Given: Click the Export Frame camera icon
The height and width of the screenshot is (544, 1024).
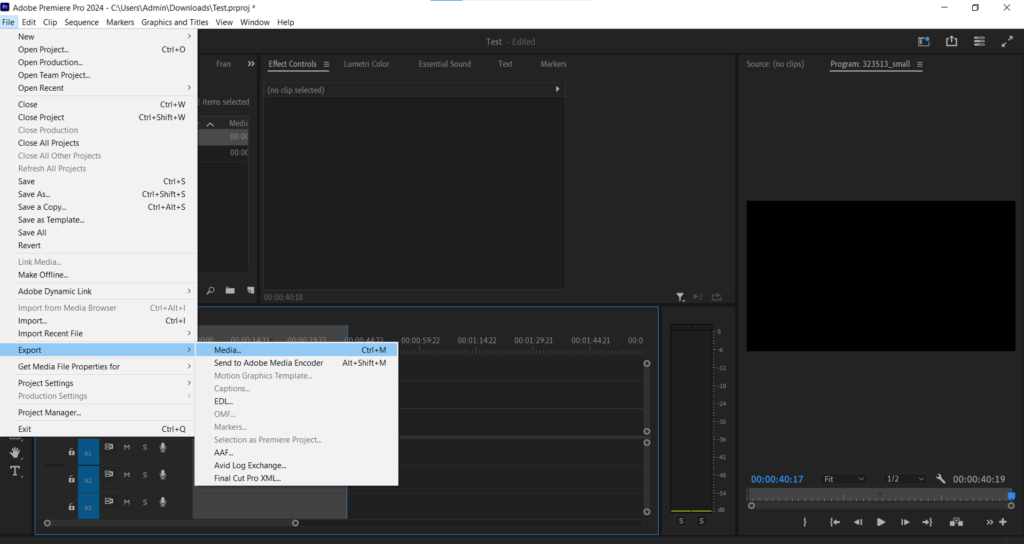Looking at the screenshot, I should (956, 522).
